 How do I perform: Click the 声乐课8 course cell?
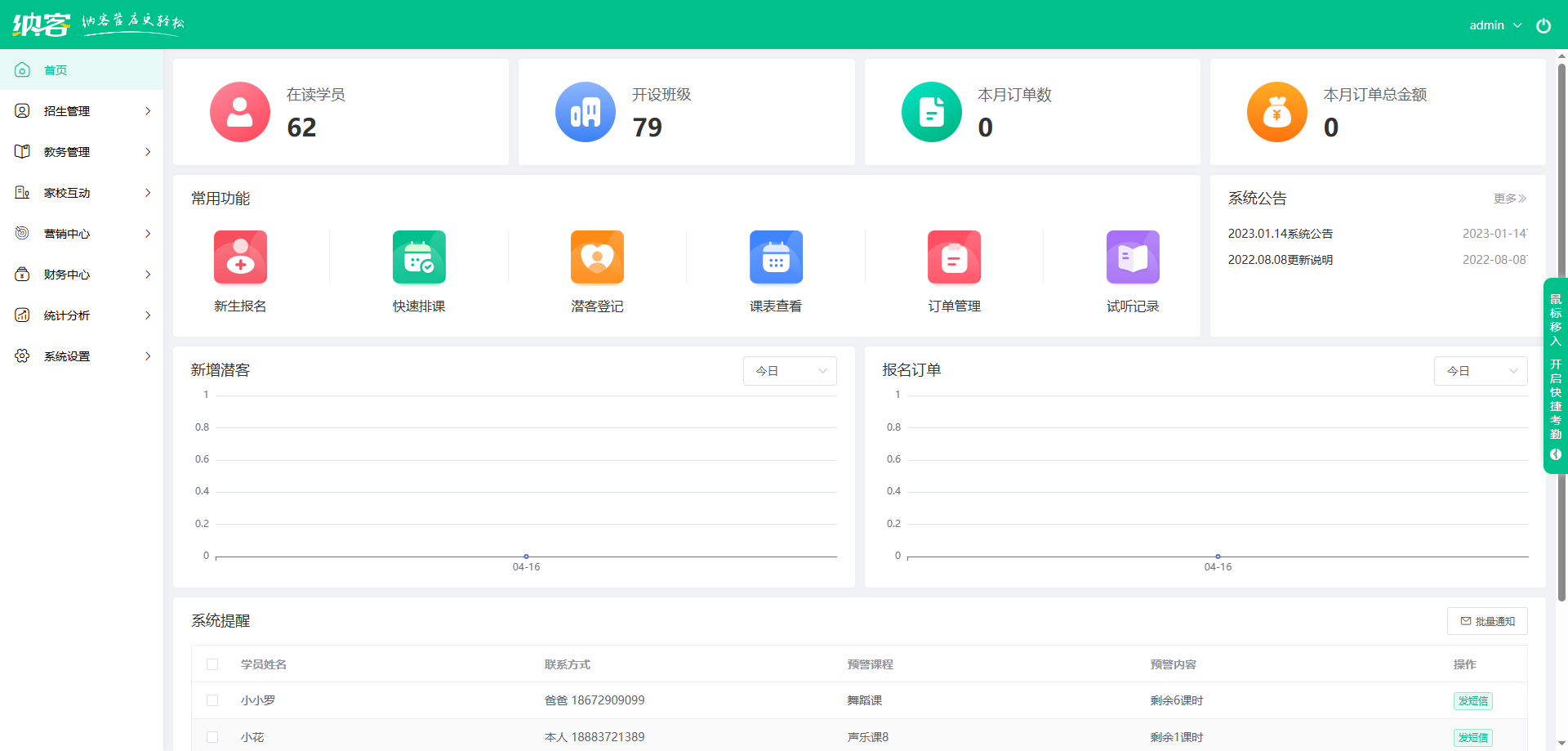point(867,737)
